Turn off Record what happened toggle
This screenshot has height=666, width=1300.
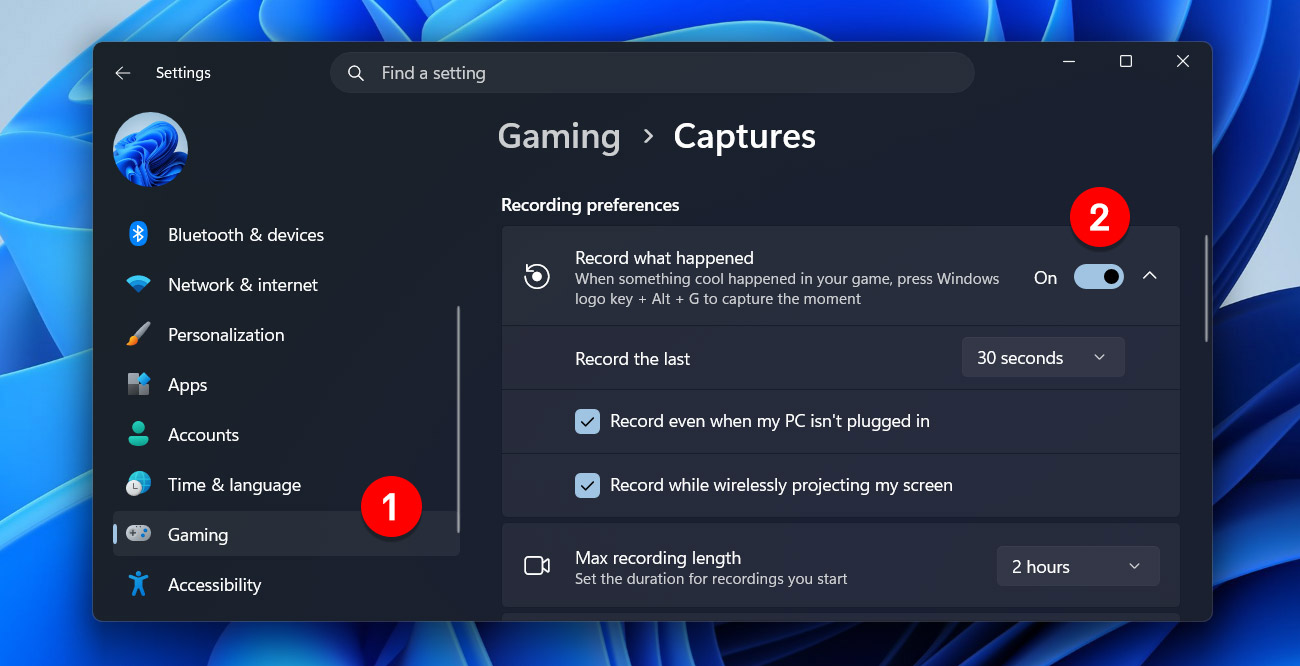coord(1099,277)
